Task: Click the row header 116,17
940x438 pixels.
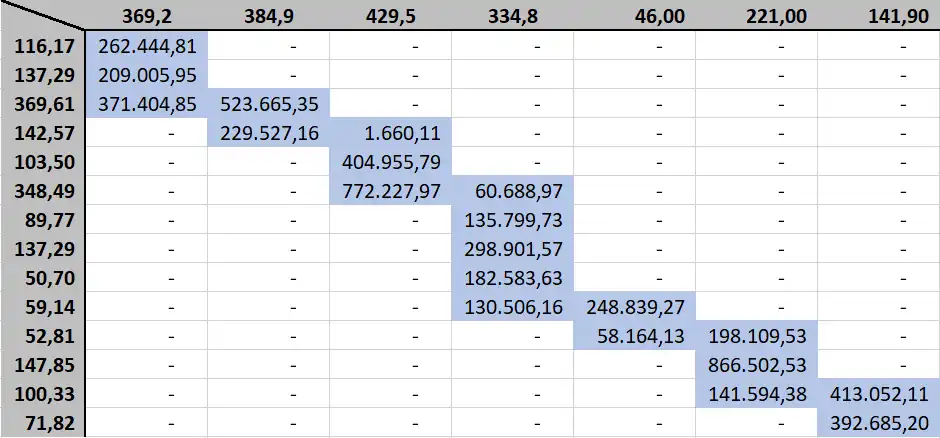Action: pyautogui.click(x=44, y=46)
